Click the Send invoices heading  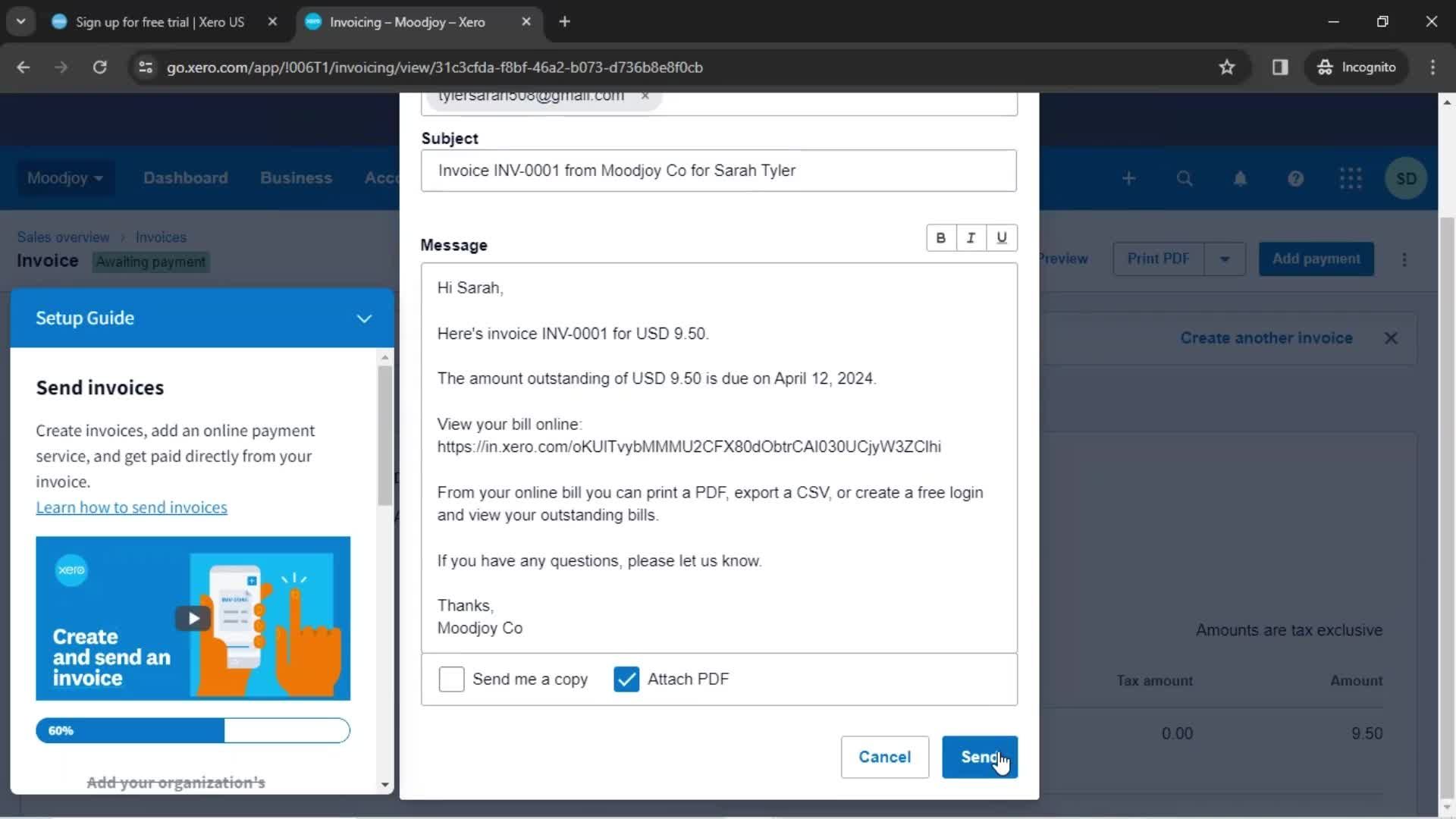pos(100,388)
